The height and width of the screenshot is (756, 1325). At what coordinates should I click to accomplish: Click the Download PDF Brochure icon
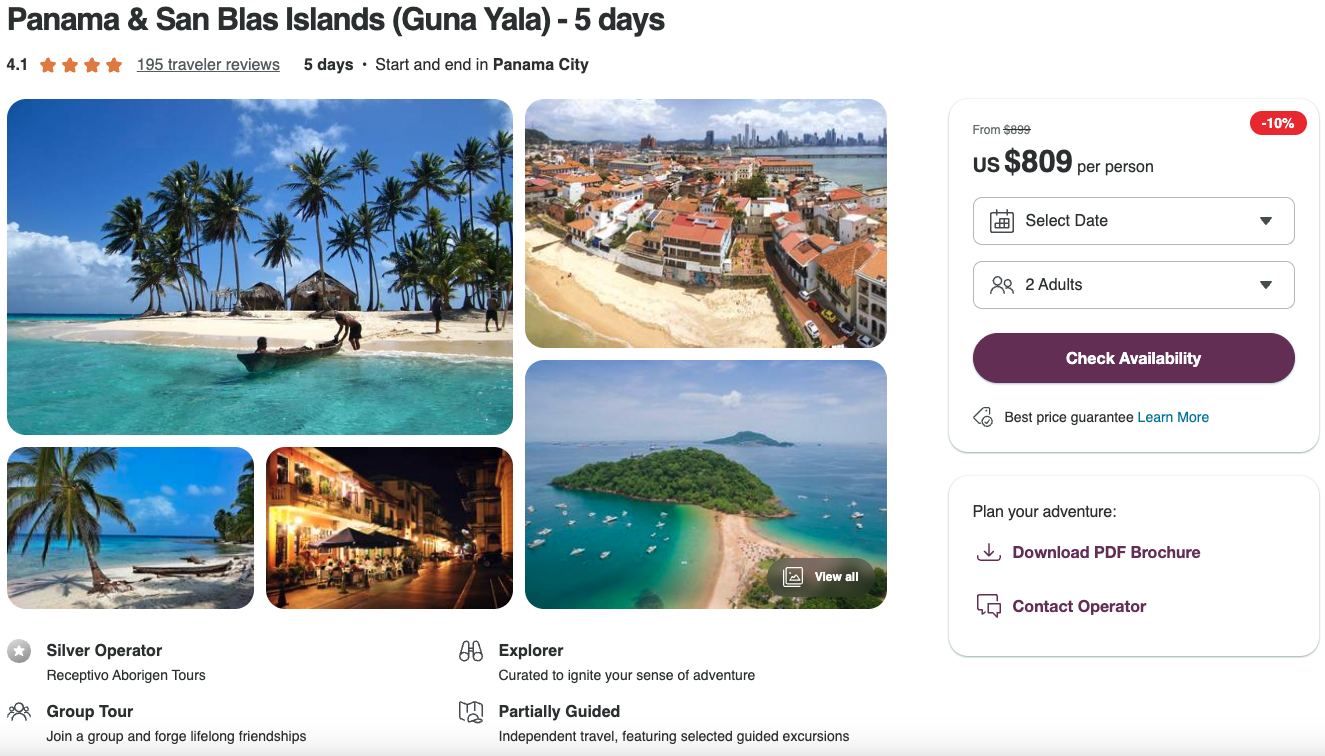[x=988, y=552]
